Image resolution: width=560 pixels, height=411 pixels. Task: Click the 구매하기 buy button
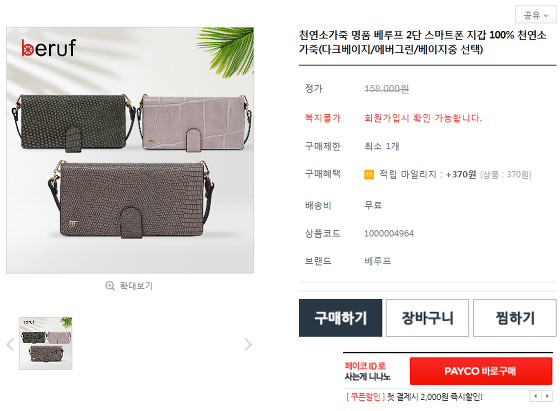tap(340, 318)
